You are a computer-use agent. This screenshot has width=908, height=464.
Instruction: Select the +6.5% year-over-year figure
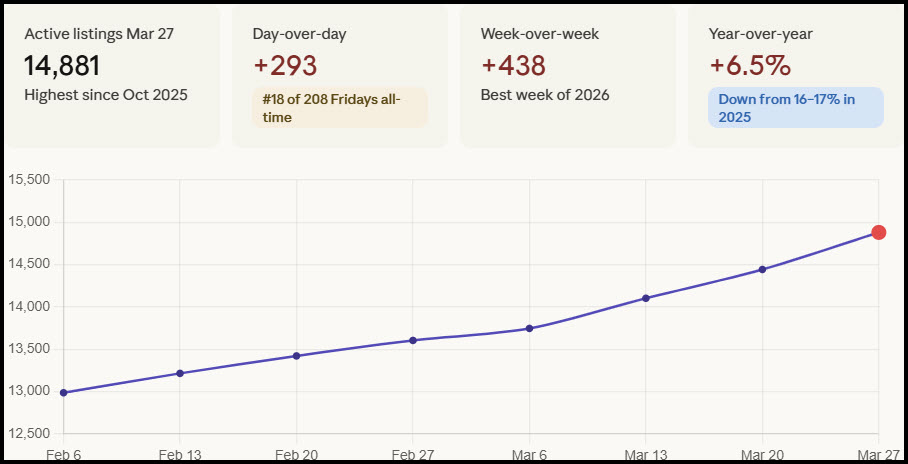(750, 66)
